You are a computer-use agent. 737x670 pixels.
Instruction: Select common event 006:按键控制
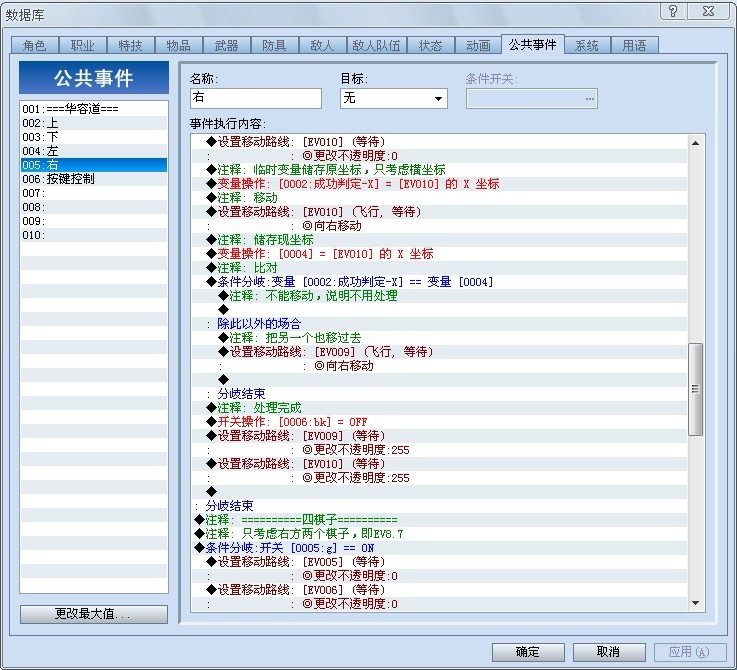click(94, 179)
